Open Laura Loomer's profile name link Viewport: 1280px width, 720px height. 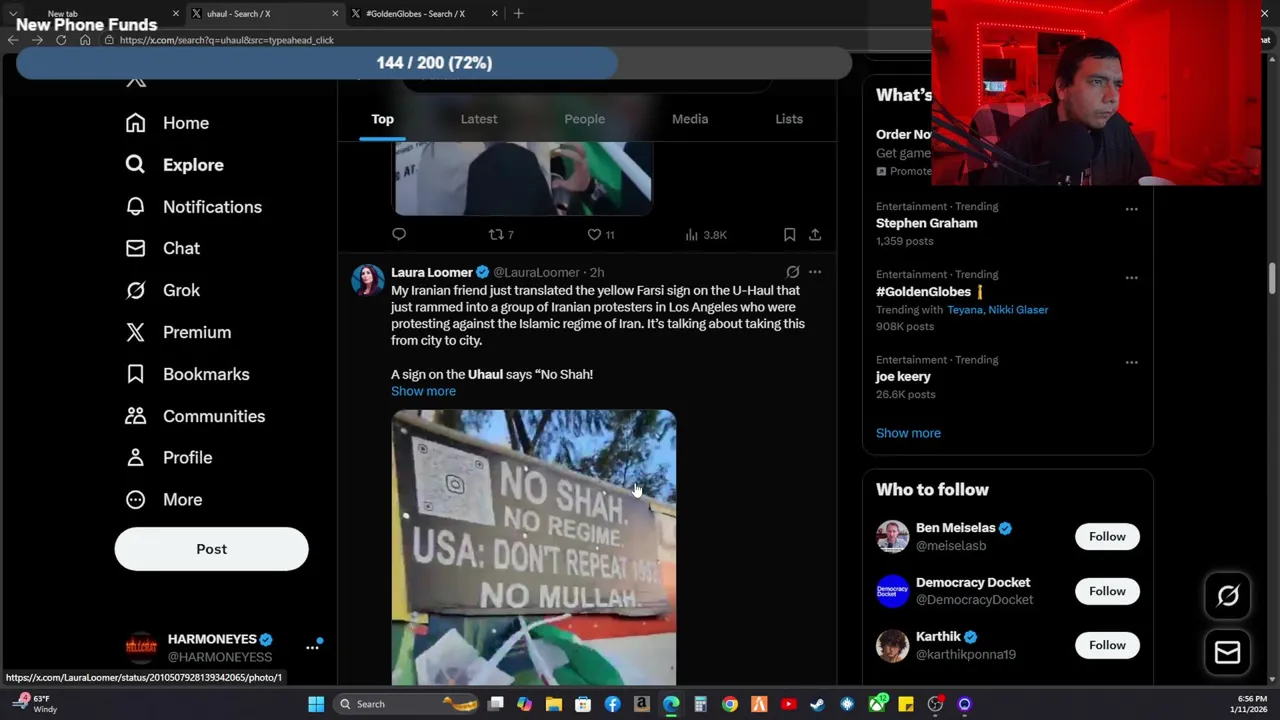(x=431, y=272)
